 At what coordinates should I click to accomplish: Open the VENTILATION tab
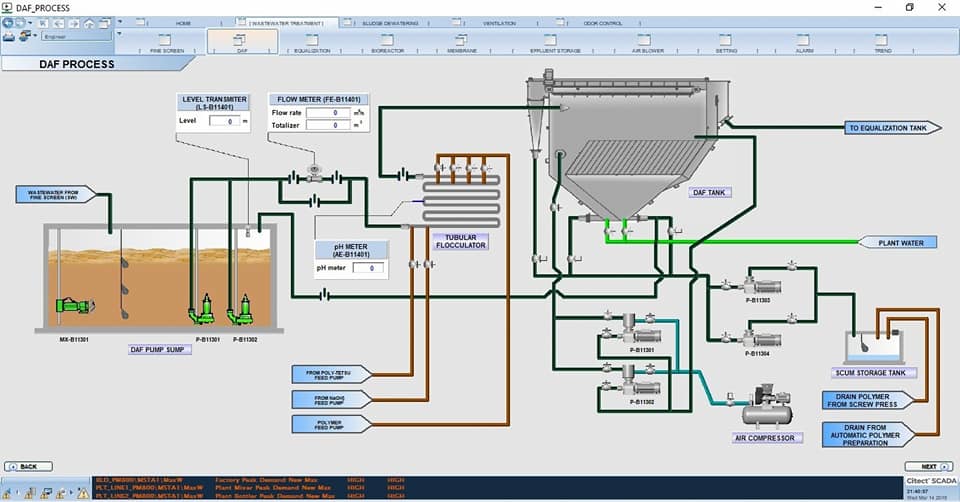coord(499,23)
